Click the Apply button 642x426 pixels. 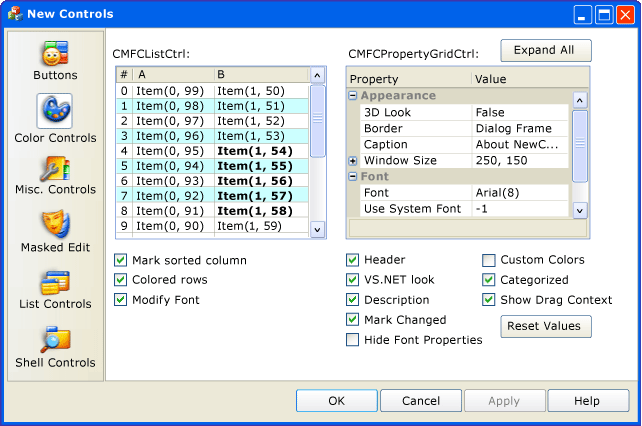tap(504, 401)
